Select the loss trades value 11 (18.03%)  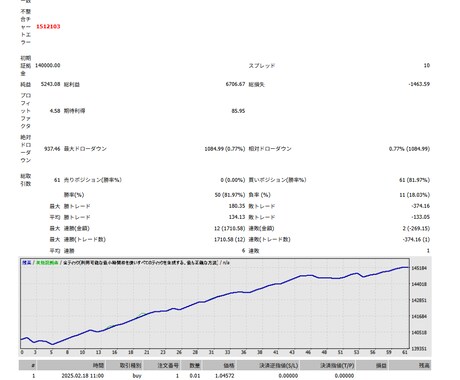click(415, 195)
